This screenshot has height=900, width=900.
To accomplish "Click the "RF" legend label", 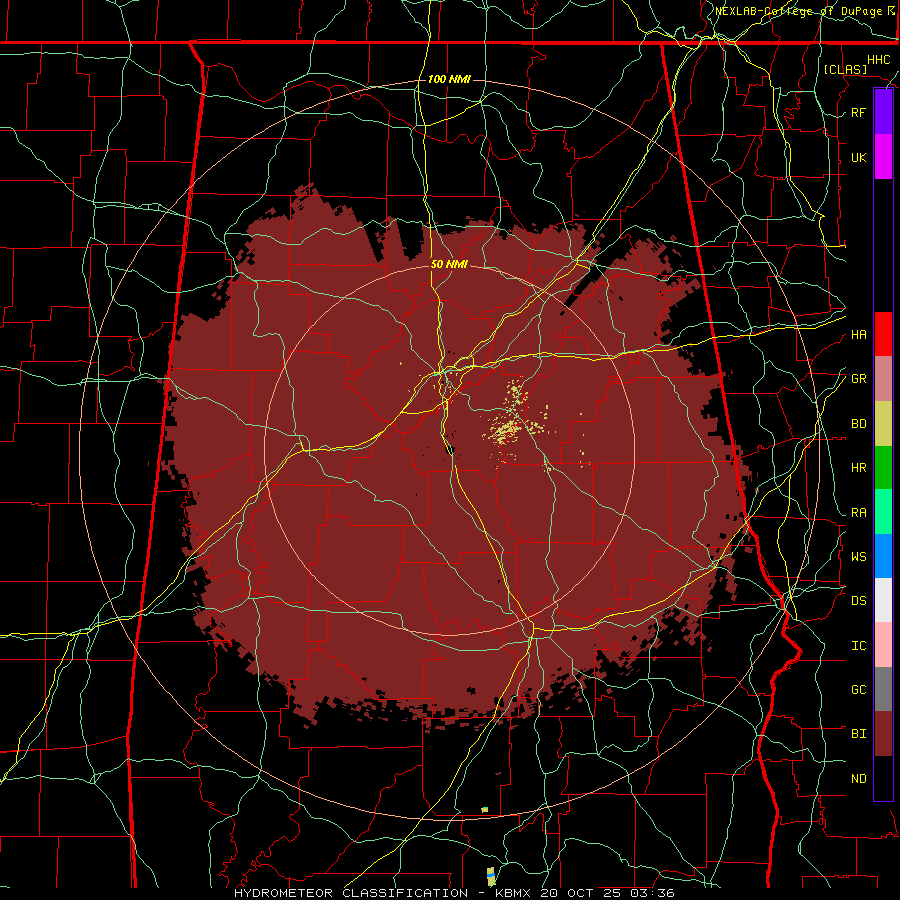I will coord(859,112).
